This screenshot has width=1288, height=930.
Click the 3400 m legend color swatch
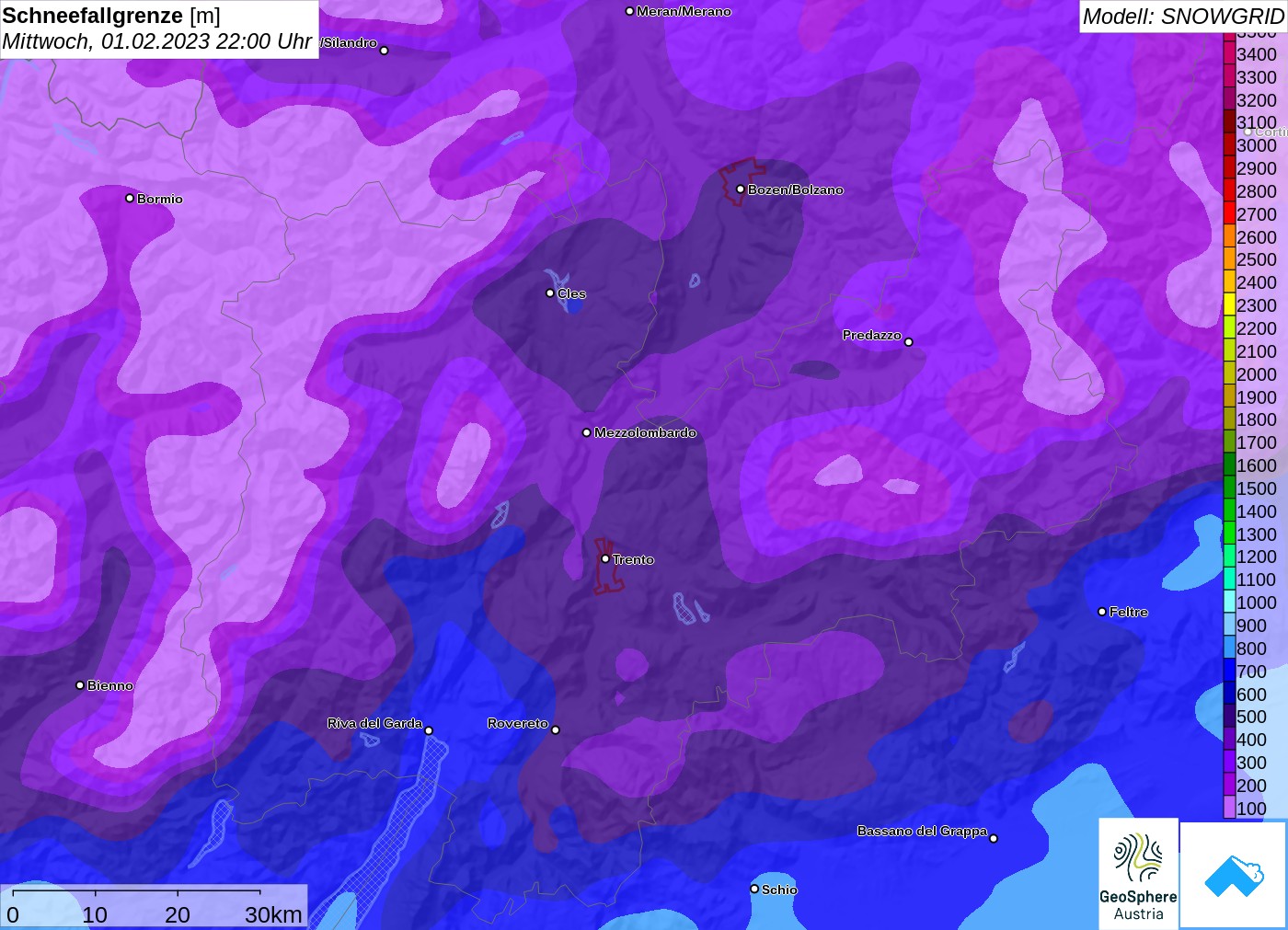[x=1229, y=53]
